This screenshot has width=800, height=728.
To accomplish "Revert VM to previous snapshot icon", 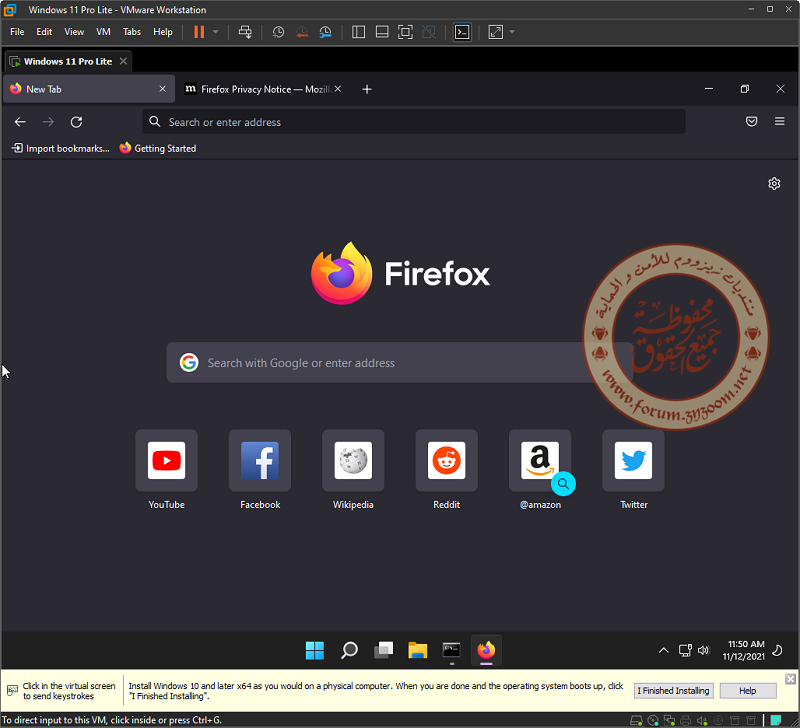I will (302, 32).
